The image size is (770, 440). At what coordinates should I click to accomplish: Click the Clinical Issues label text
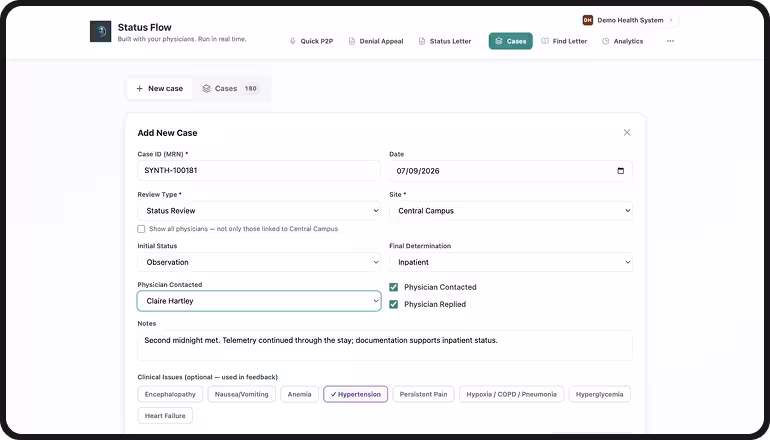click(207, 377)
